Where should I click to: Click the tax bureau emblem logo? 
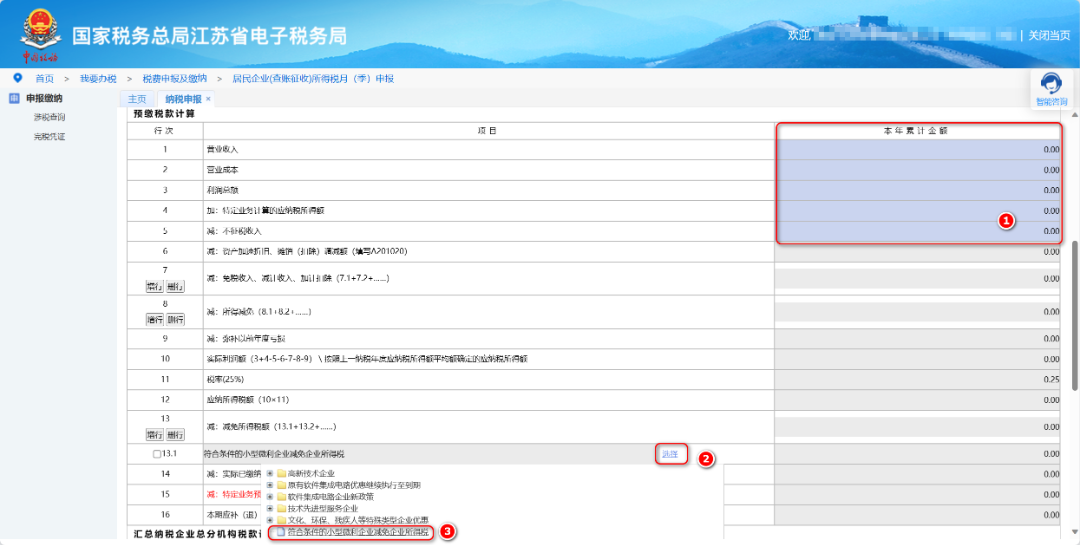41,34
